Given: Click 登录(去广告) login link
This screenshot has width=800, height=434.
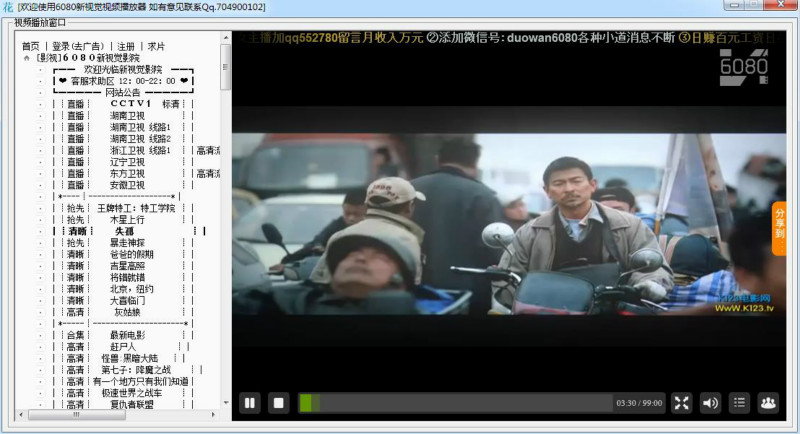Looking at the screenshot, I should click(78, 46).
